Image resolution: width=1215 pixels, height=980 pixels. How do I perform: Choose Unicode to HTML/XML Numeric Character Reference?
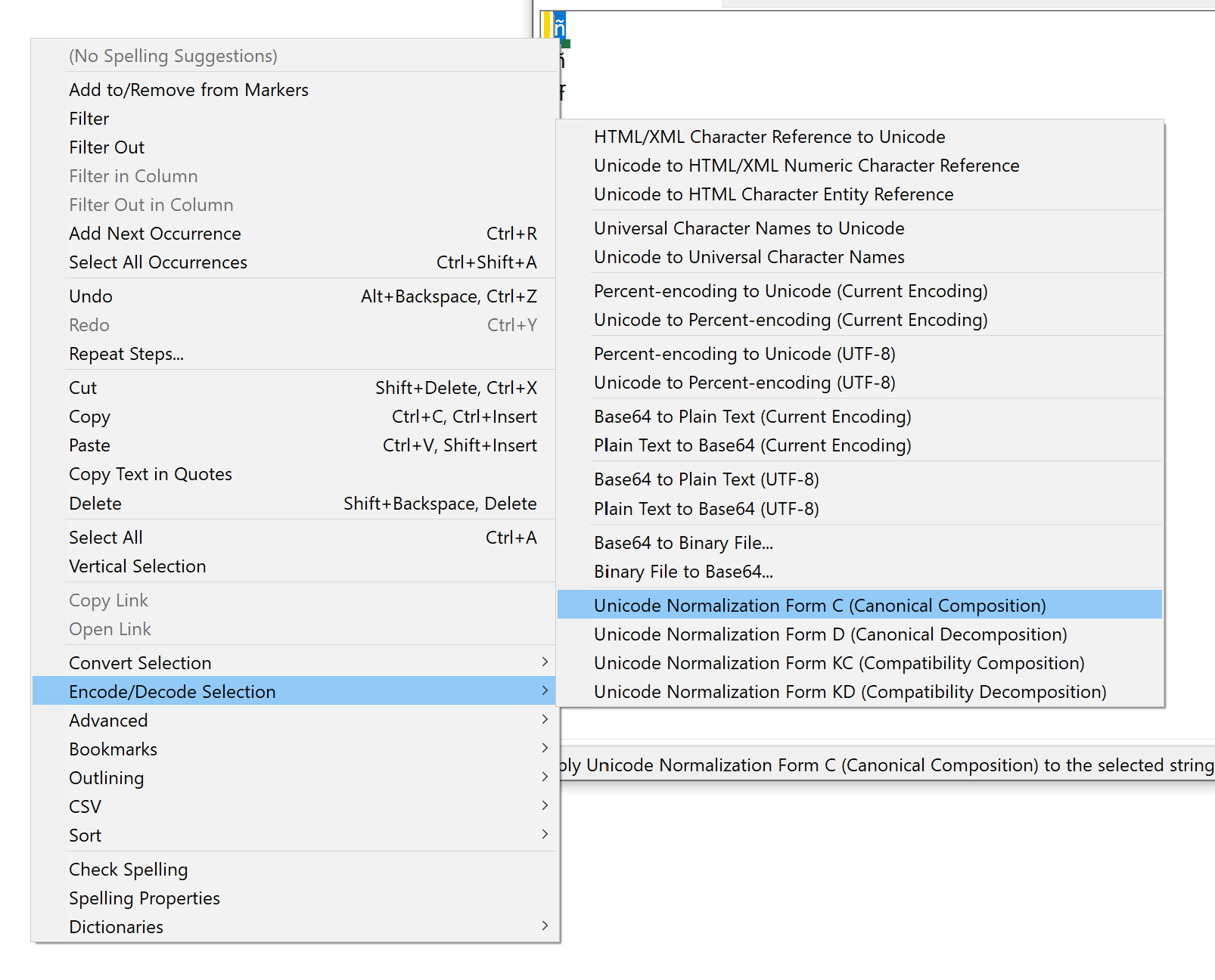point(859,166)
